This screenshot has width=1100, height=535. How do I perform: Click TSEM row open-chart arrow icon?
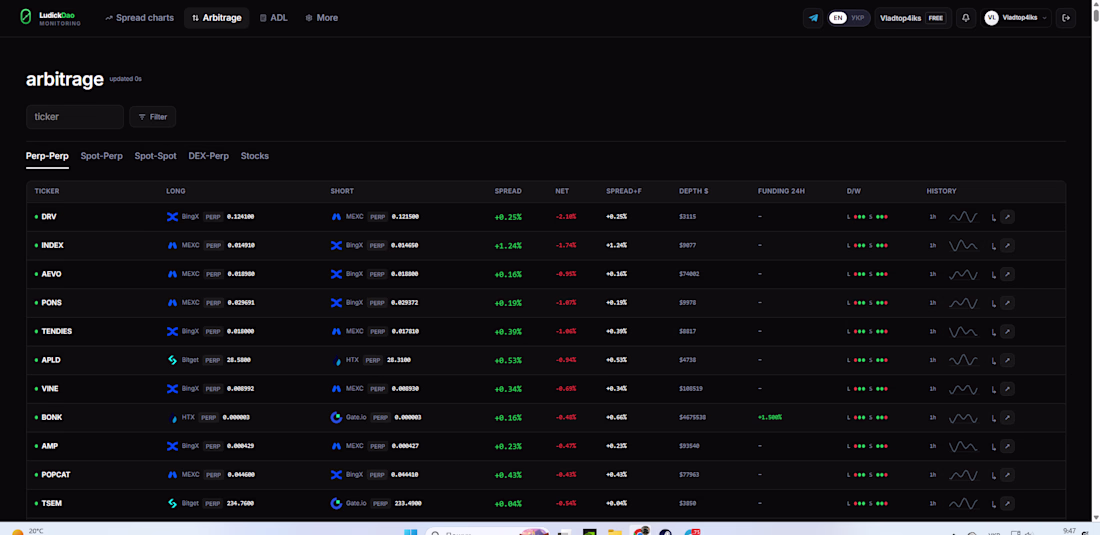[1007, 503]
